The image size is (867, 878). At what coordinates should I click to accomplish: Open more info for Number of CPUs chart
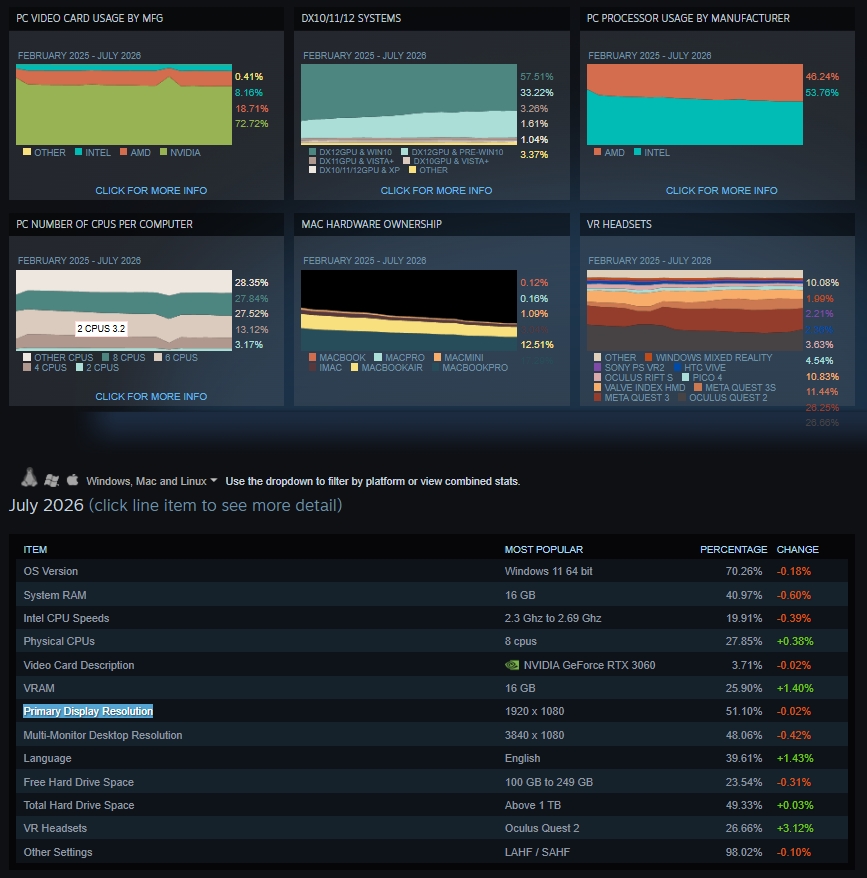coord(151,396)
